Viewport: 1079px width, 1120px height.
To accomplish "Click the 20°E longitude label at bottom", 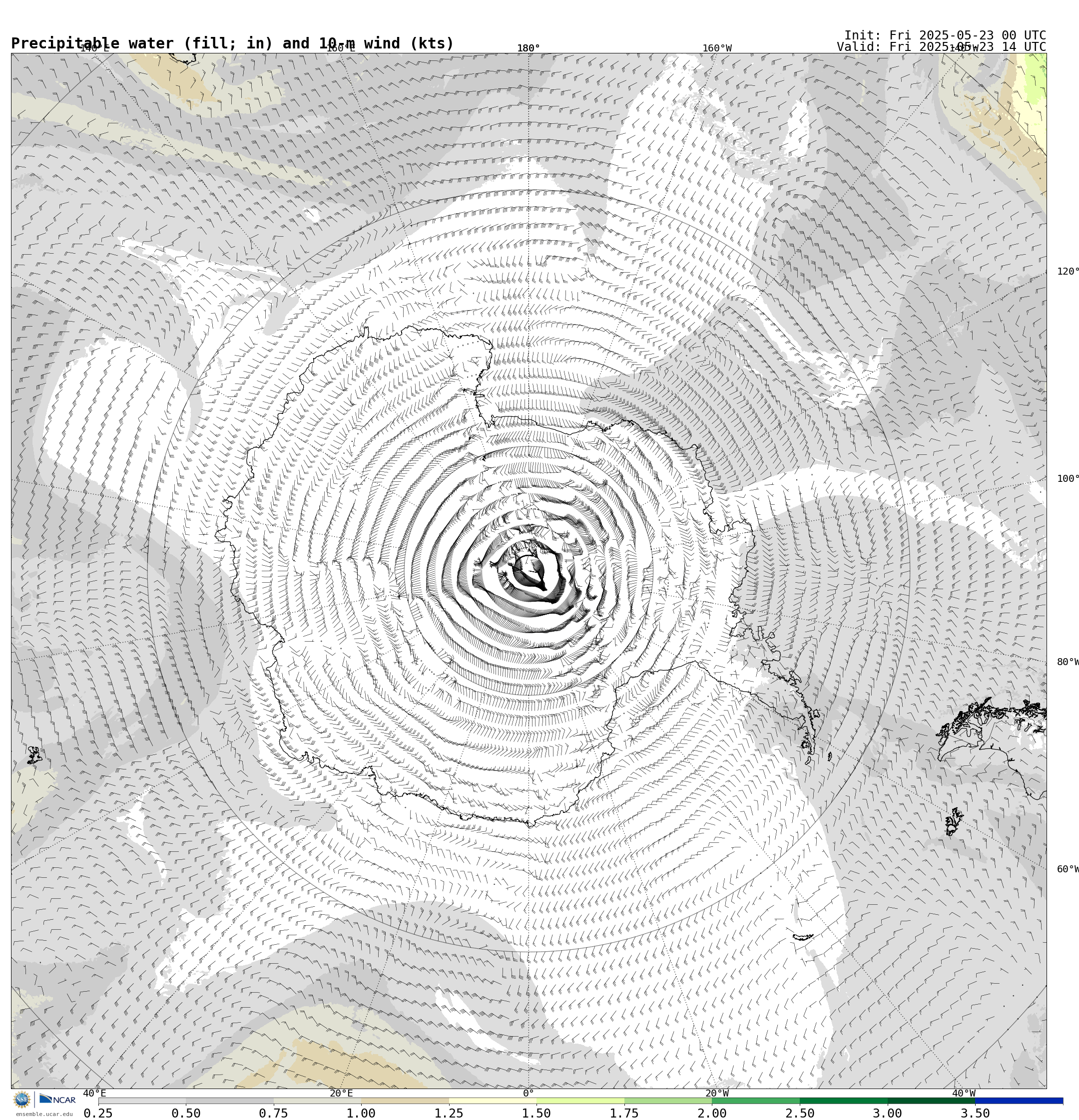I will click(x=341, y=1094).
